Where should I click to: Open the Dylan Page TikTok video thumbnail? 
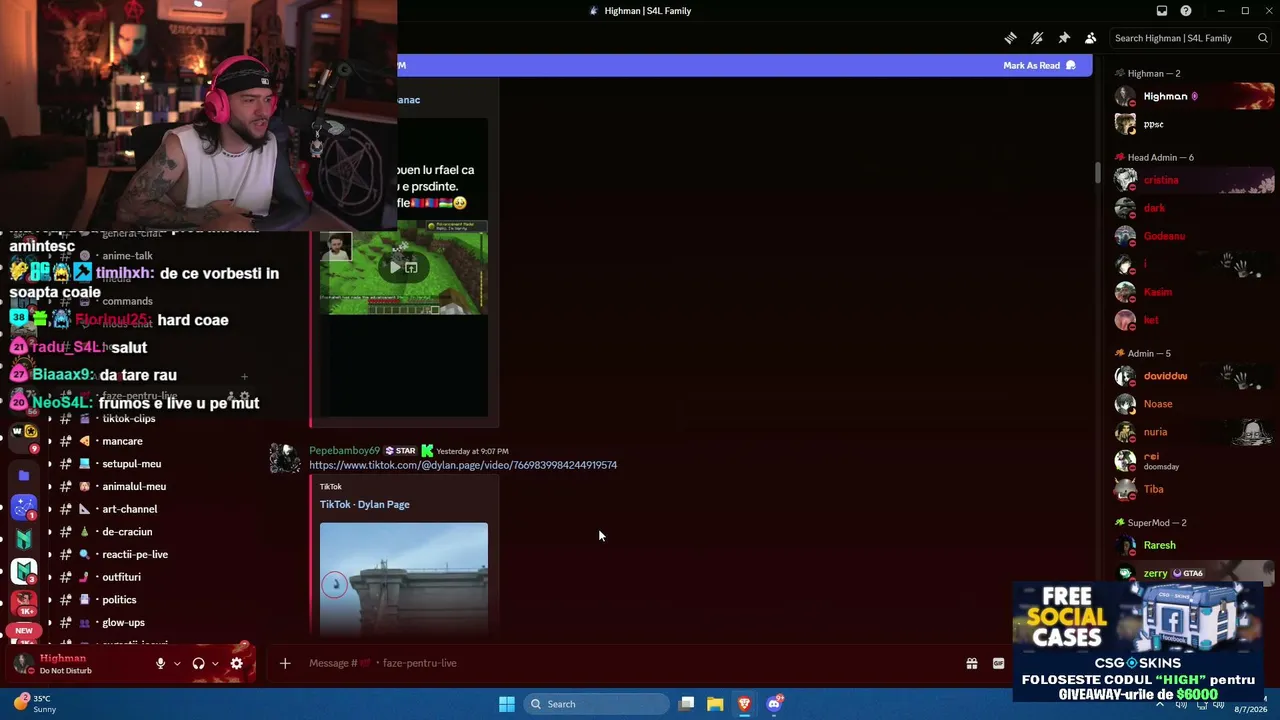coord(404,578)
